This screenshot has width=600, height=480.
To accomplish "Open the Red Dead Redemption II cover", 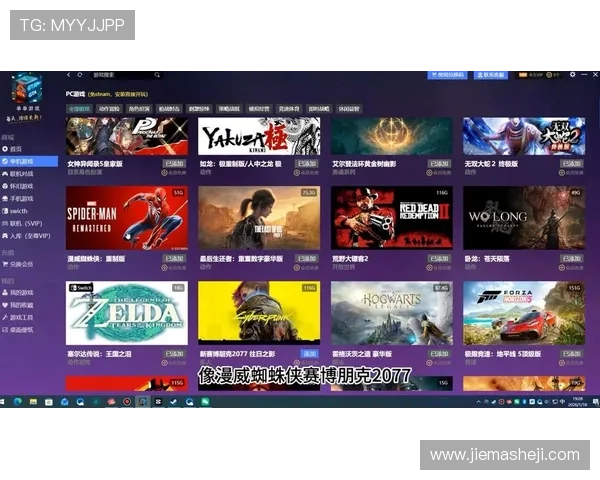I will pos(391,217).
